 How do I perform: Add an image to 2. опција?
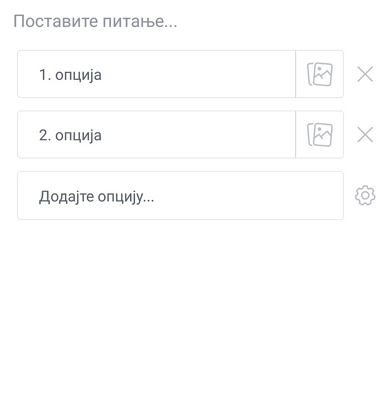click(x=319, y=135)
